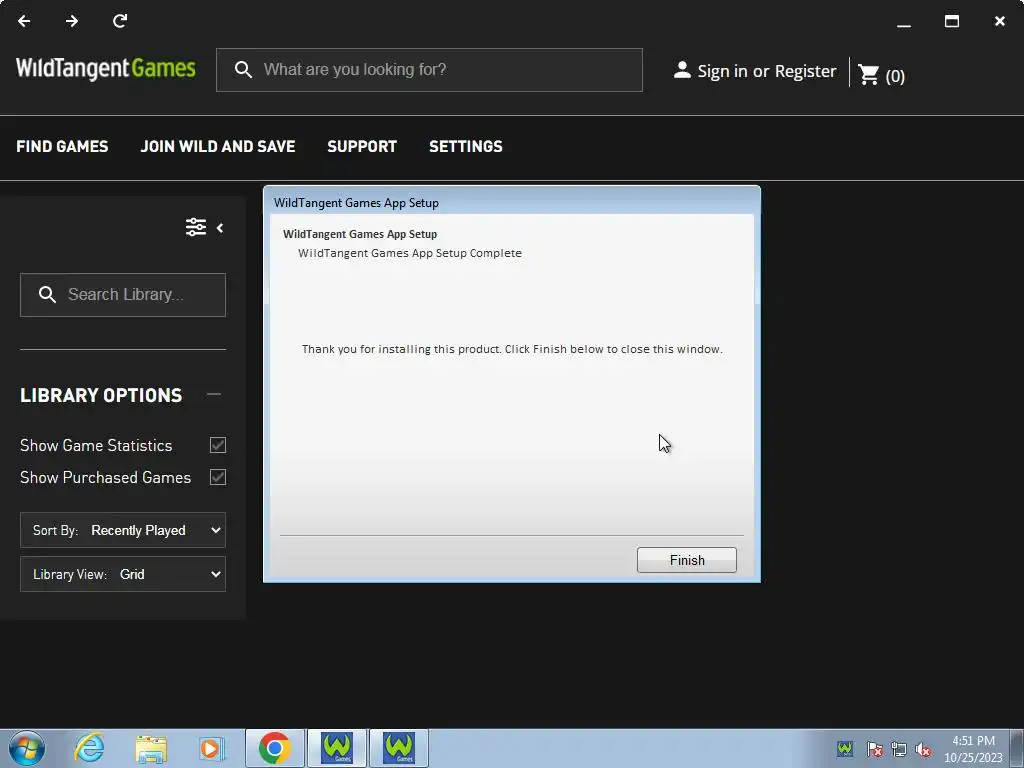Click the Show desktop strip at taskbar end
This screenshot has height=768, width=1024.
click(1017, 748)
